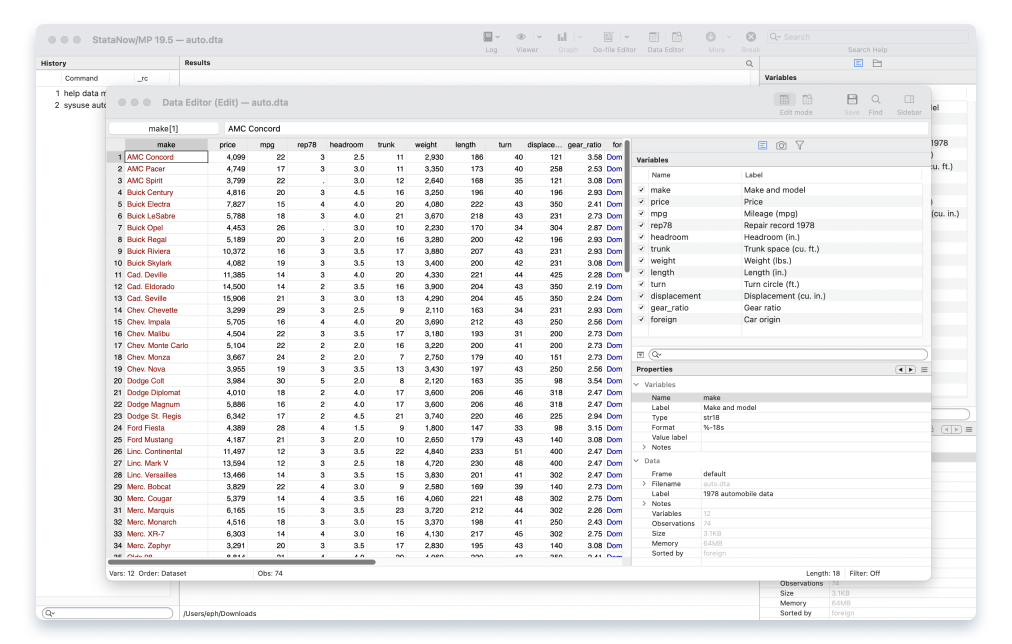Open the More dropdown arrow
The width and height of the screenshot is (1012, 644).
729,37
